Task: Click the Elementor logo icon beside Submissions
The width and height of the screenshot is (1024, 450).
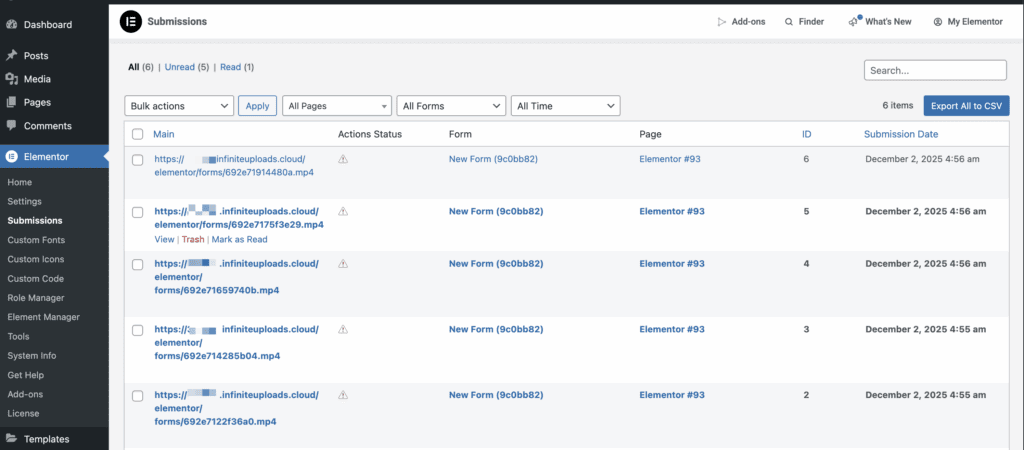Action: coord(130,21)
